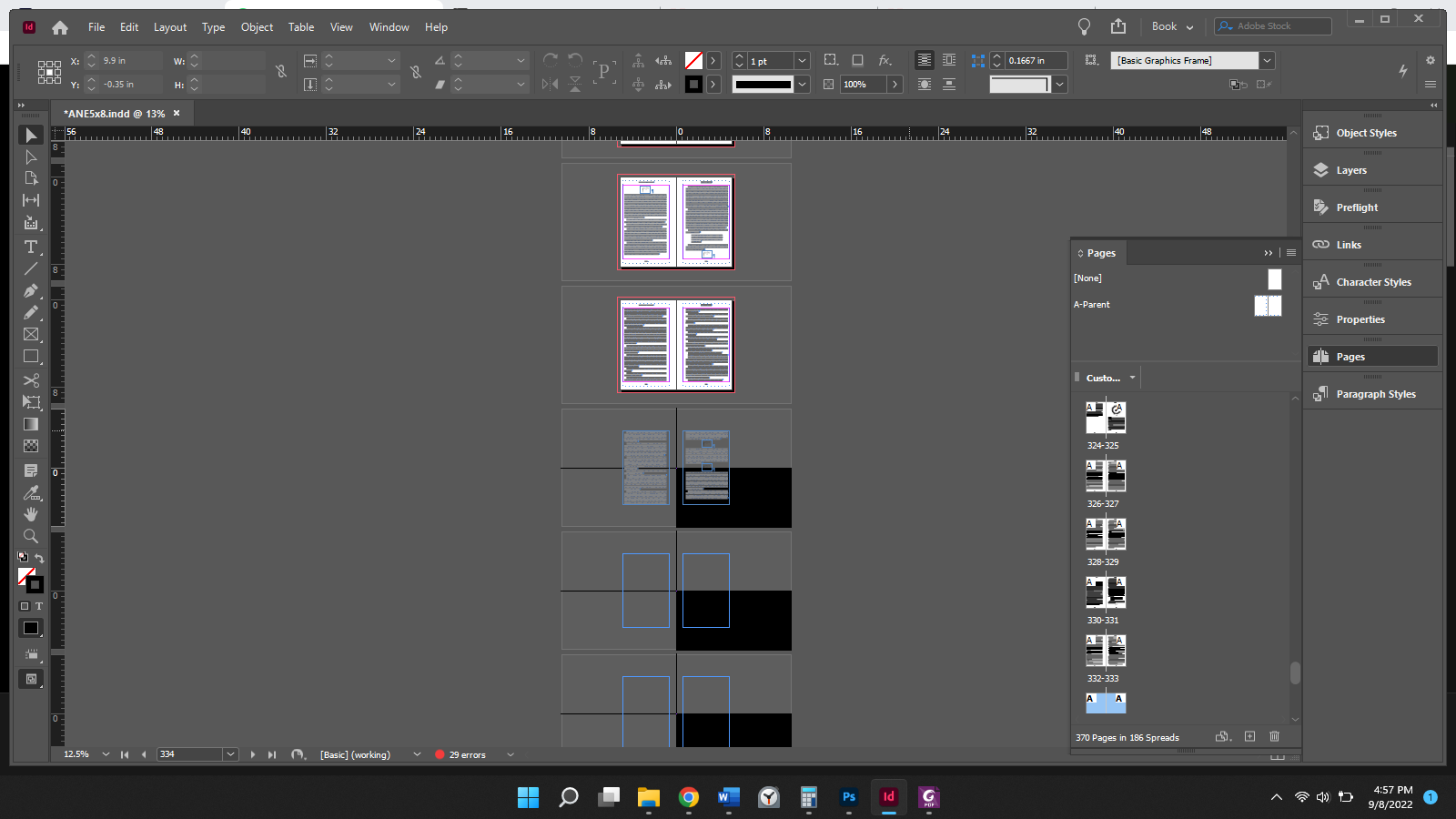This screenshot has height=819, width=1456.
Task: Toggle constrain proportions for width and height
Action: [280, 72]
